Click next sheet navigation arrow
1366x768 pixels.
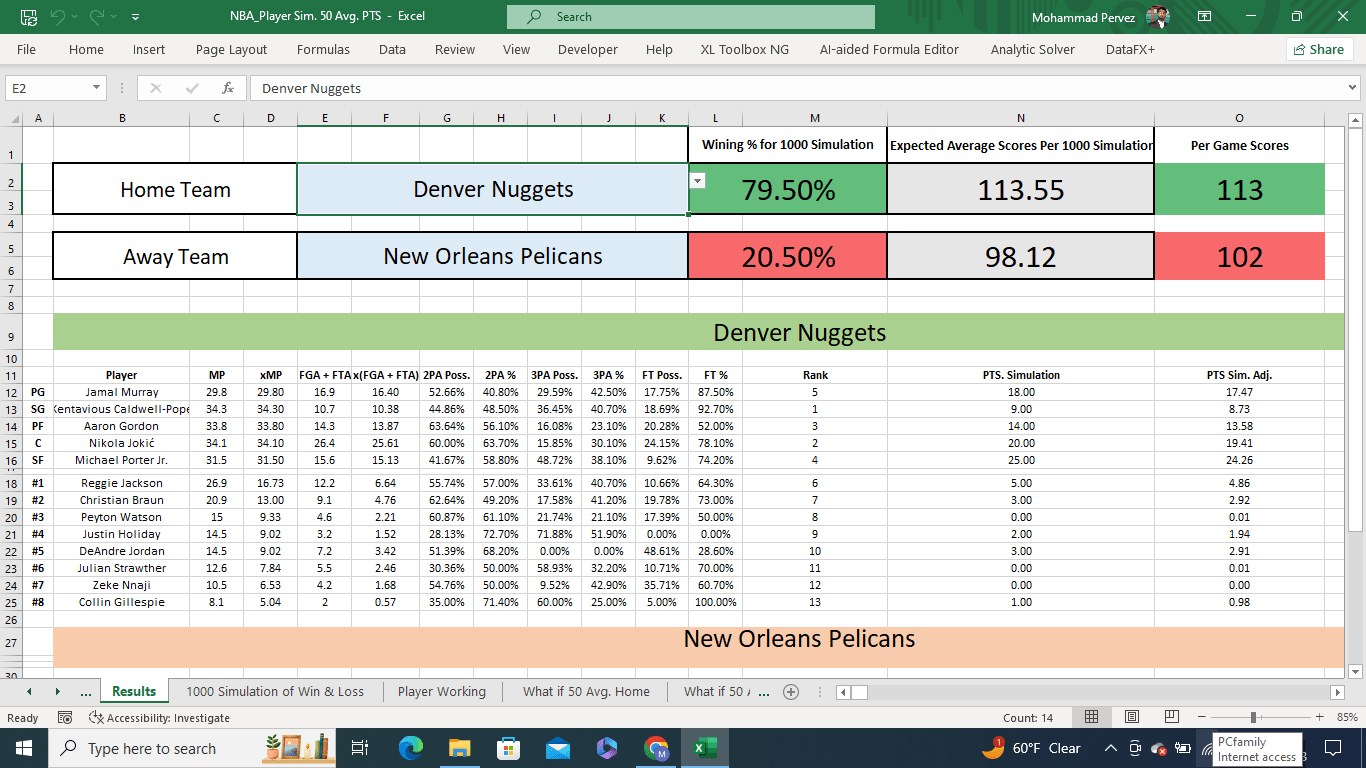click(57, 691)
